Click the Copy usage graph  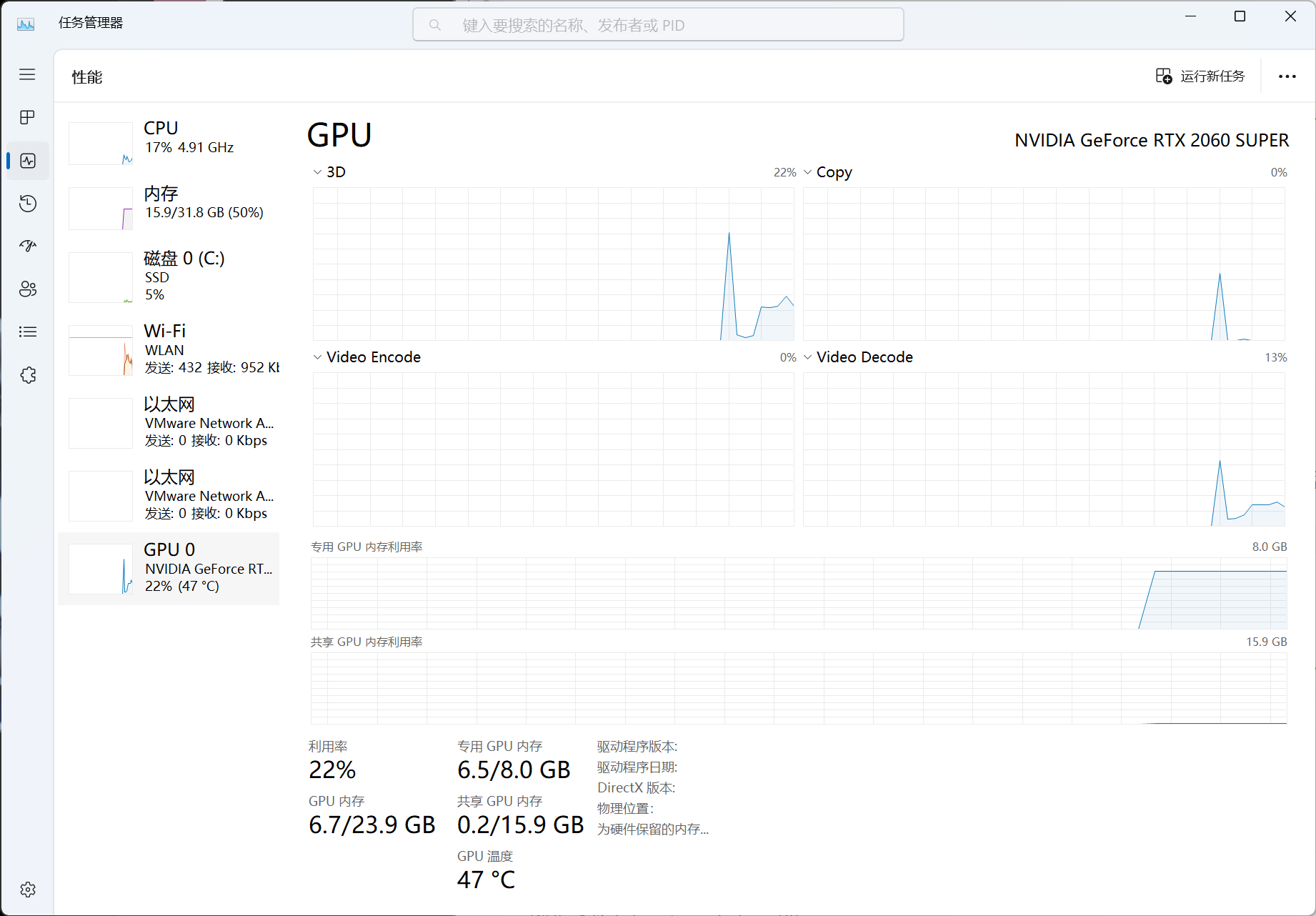[x=1044, y=264]
